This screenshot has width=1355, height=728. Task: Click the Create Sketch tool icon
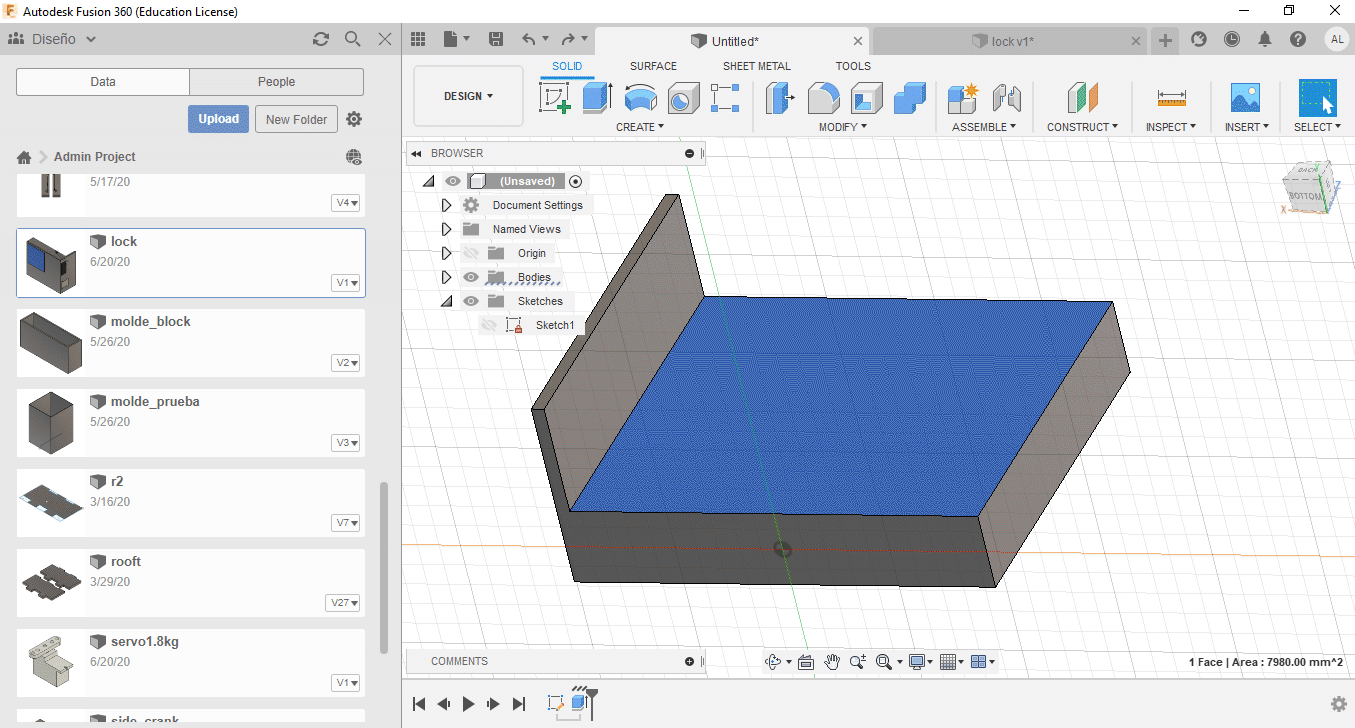[x=554, y=98]
